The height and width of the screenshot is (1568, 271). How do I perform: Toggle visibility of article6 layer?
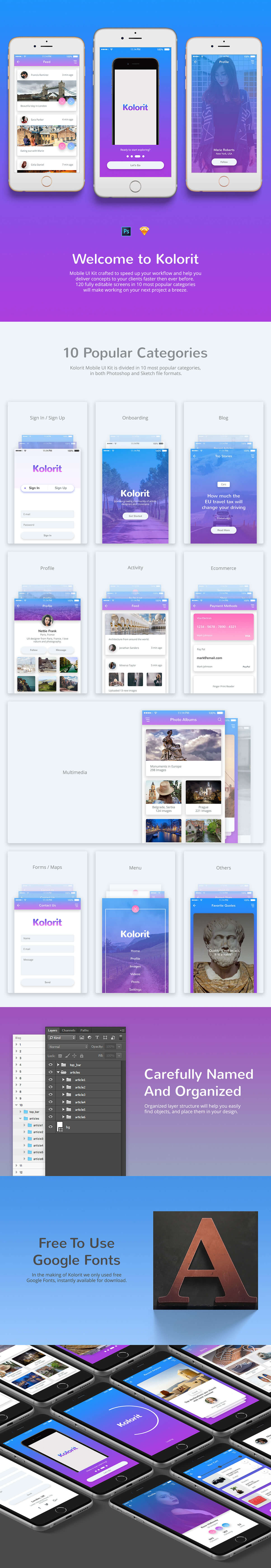pyautogui.click(x=50, y=1117)
